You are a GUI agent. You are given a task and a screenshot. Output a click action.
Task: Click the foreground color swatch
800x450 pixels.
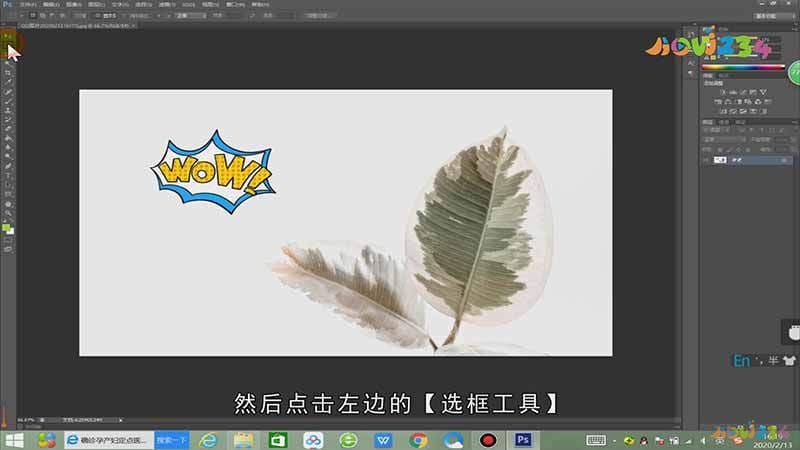pos(6,228)
